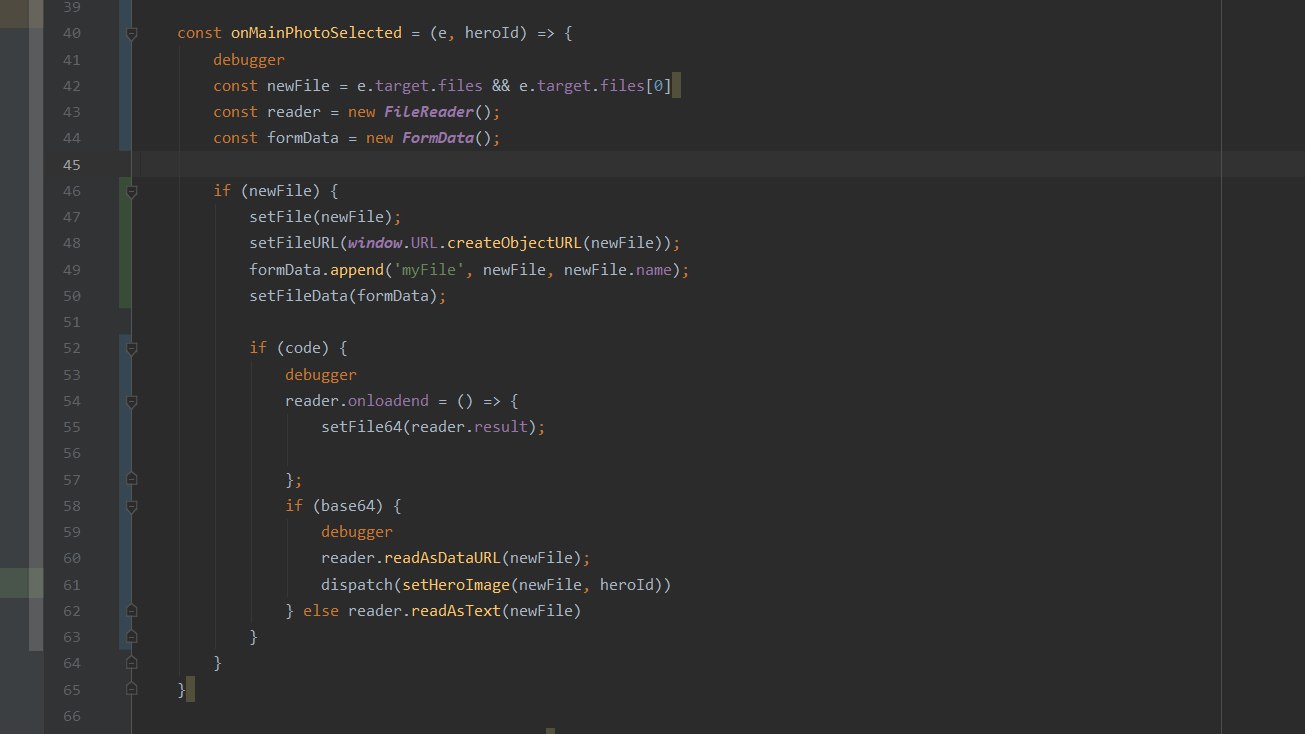
Task: Click the FileReader class name
Action: click(x=429, y=112)
